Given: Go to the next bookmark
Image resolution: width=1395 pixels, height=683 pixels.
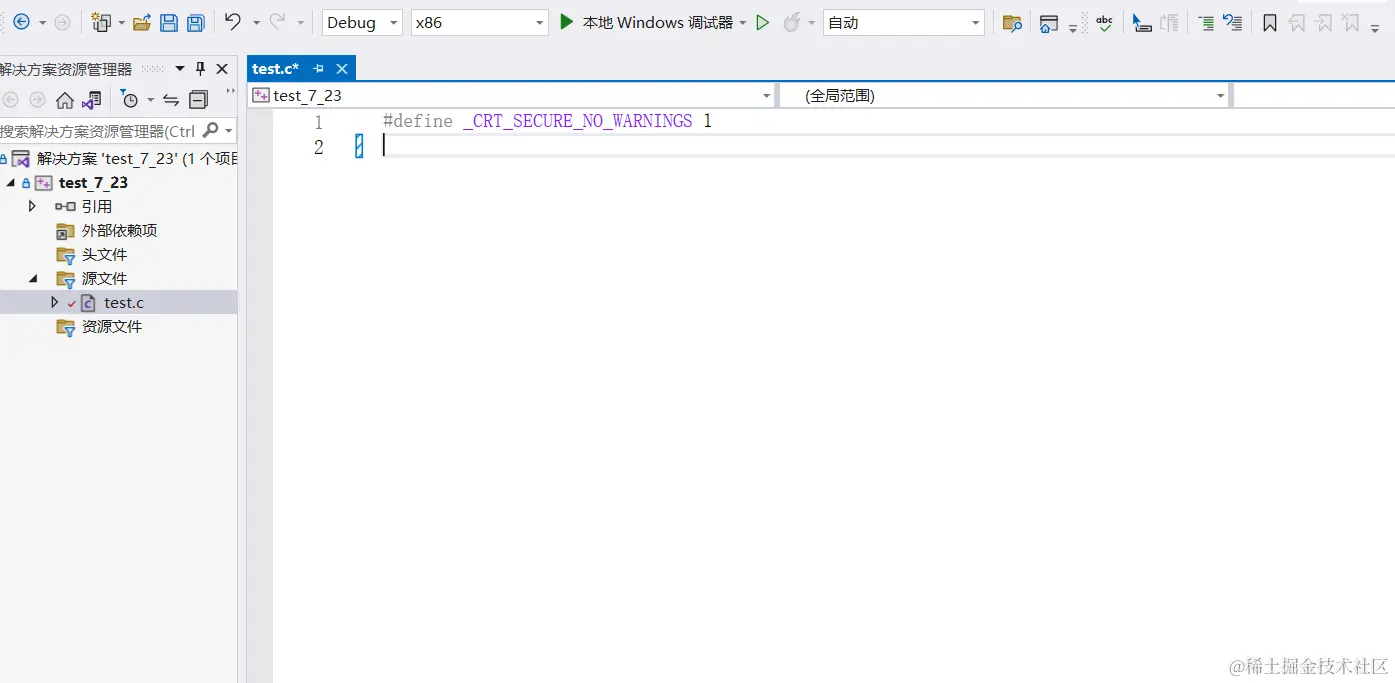Looking at the screenshot, I should click(x=1323, y=22).
